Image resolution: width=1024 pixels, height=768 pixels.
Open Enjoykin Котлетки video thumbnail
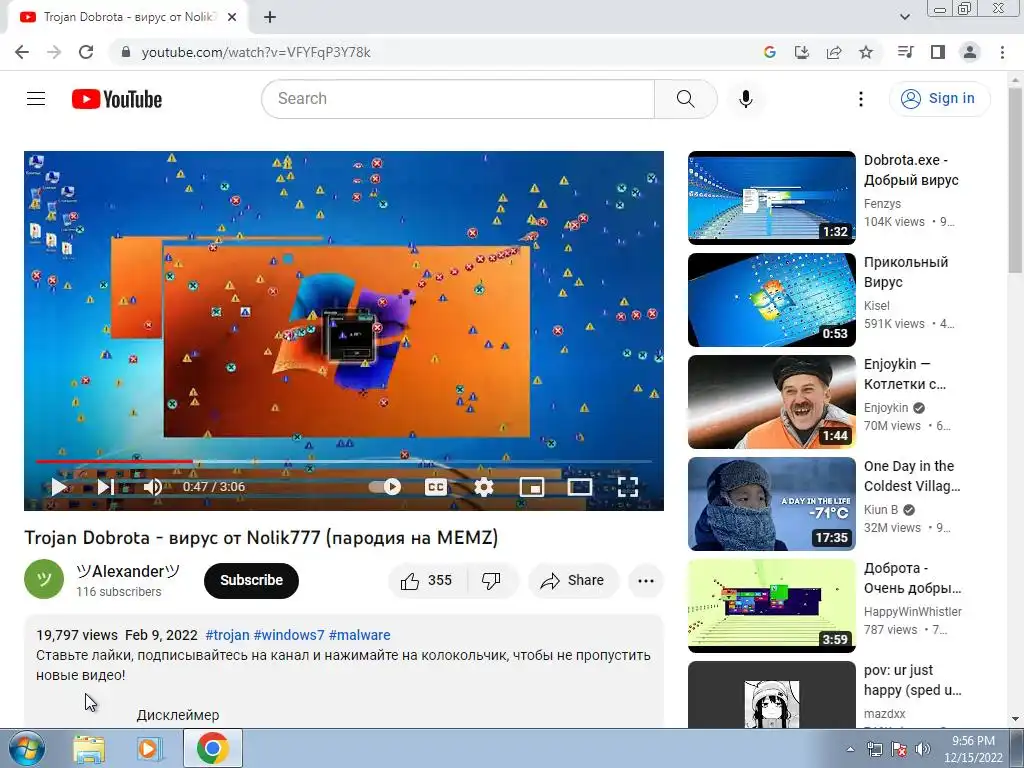(772, 402)
